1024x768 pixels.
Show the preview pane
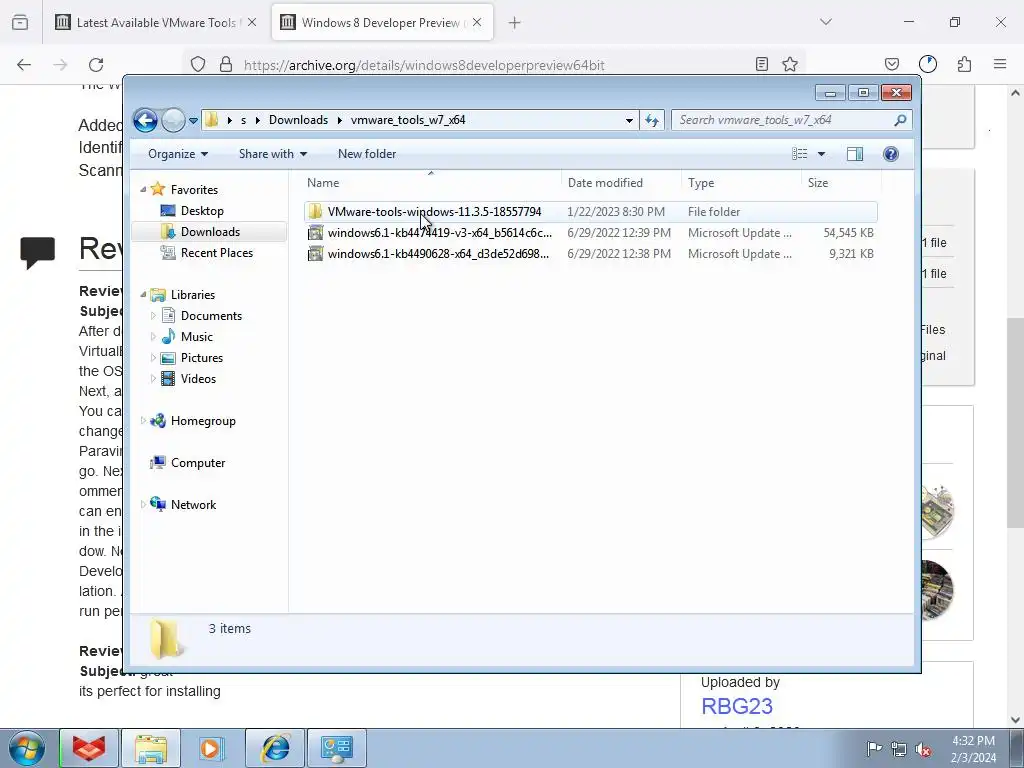pos(854,154)
